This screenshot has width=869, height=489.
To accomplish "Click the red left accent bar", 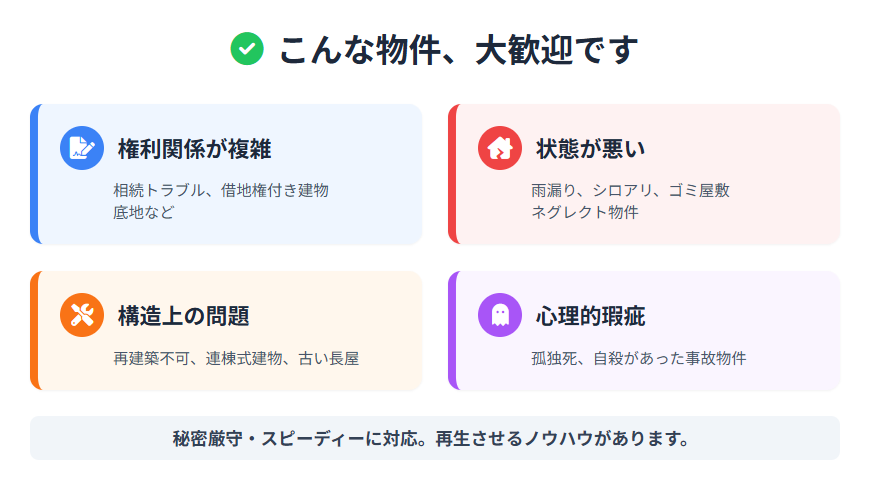I will coord(452,174).
